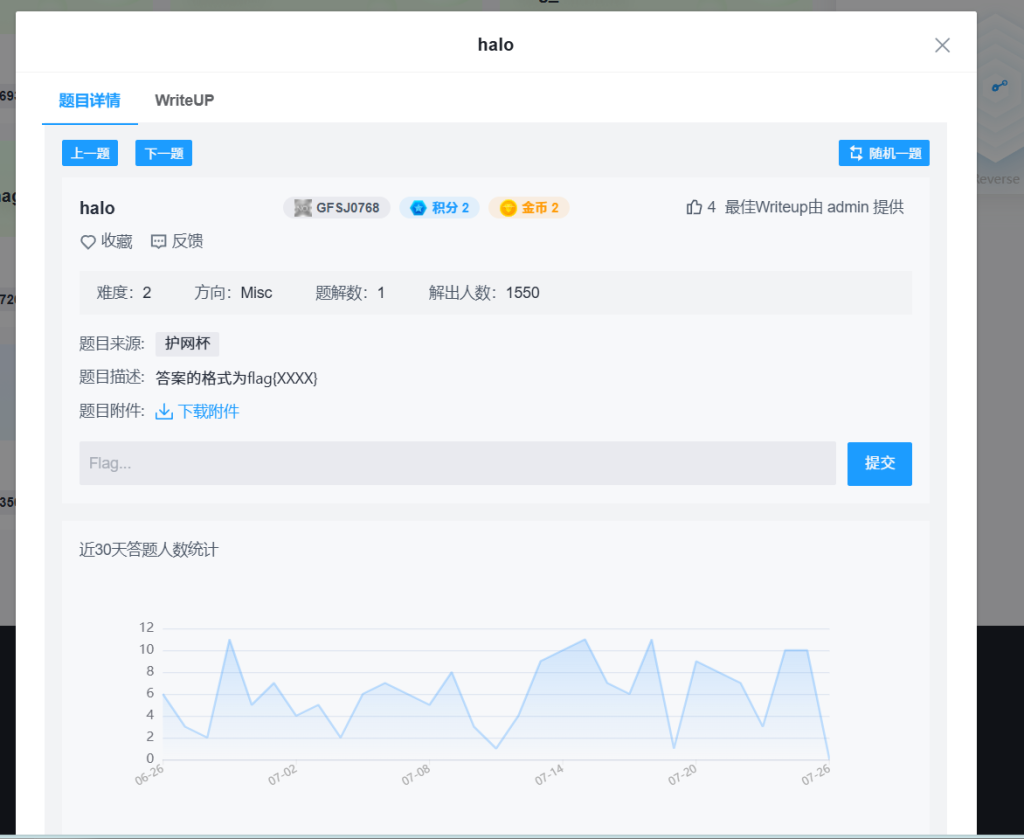Click the heart favorite icon
The height and width of the screenshot is (839, 1024).
tap(88, 242)
